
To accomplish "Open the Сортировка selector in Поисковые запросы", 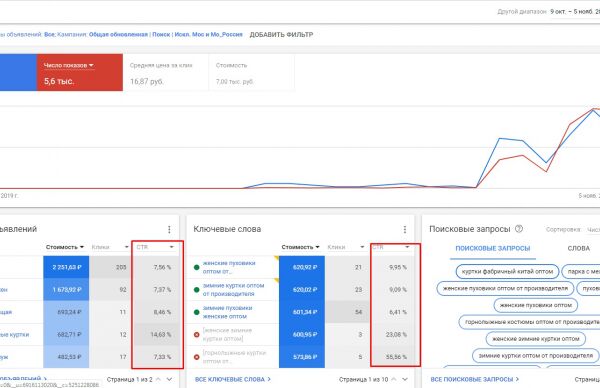I will pyautogui.click(x=593, y=230).
